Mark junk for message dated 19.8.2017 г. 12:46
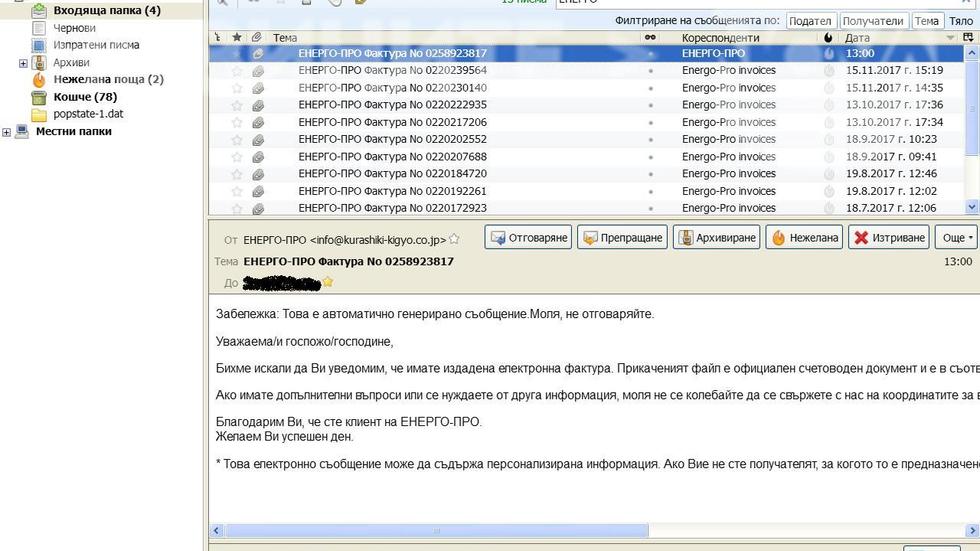The width and height of the screenshot is (980, 551). [829, 174]
